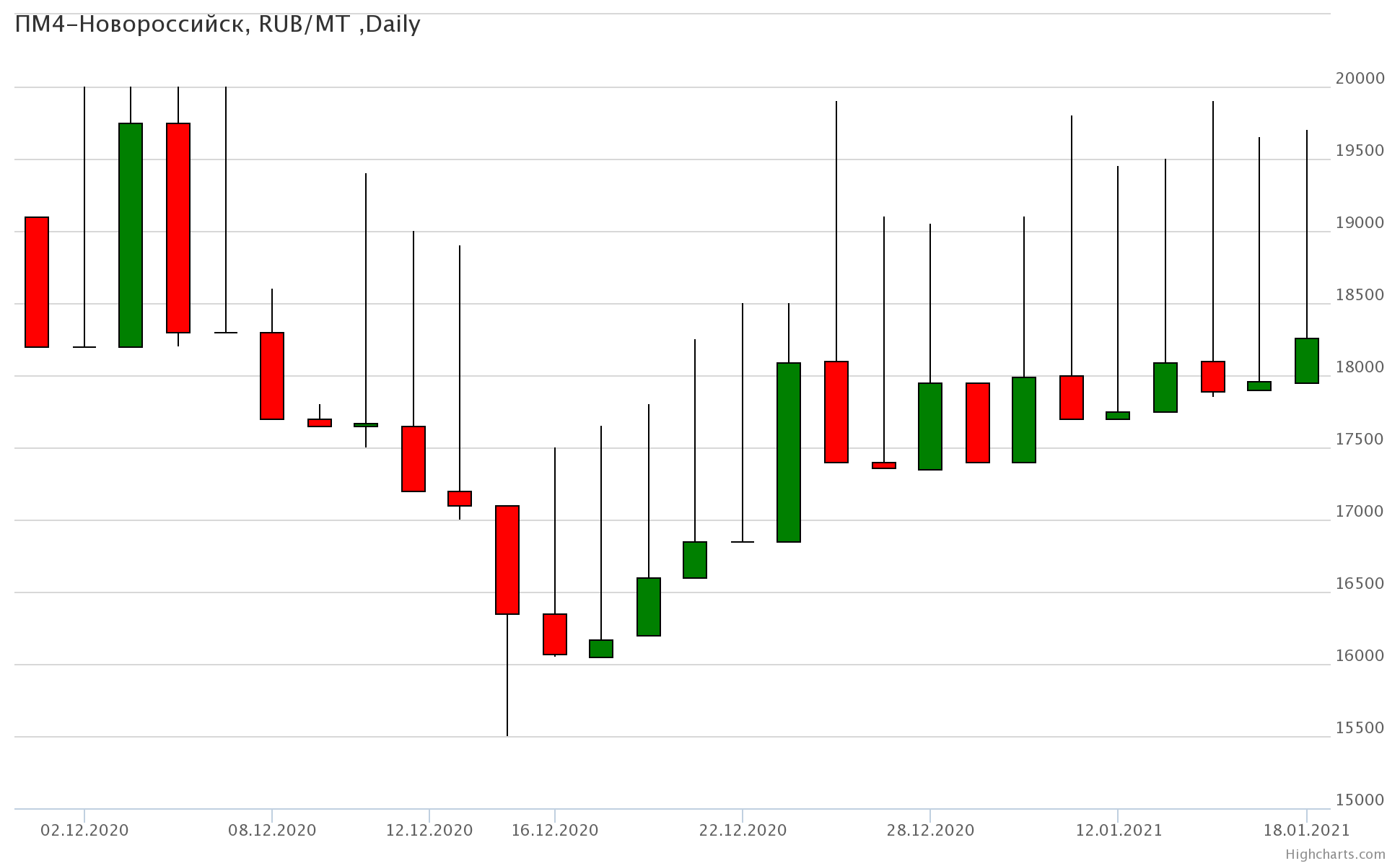
Task: Open the Highcharts.com credits link
Action: pyautogui.click(x=1335, y=854)
